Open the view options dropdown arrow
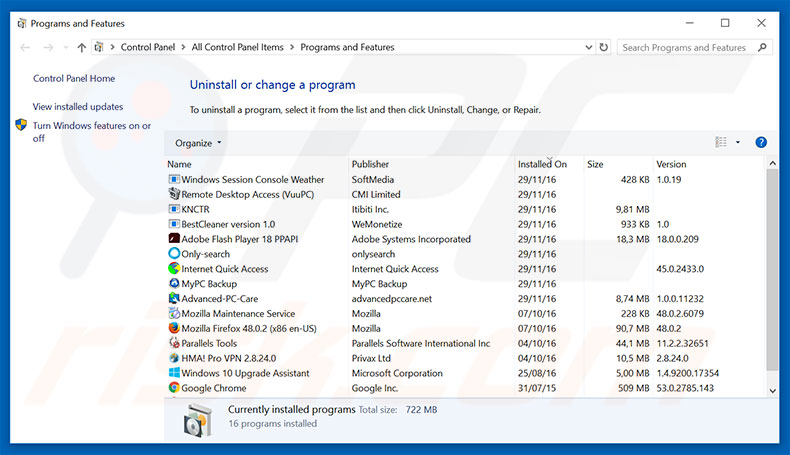Viewport: 790px width, 455px height. click(738, 143)
